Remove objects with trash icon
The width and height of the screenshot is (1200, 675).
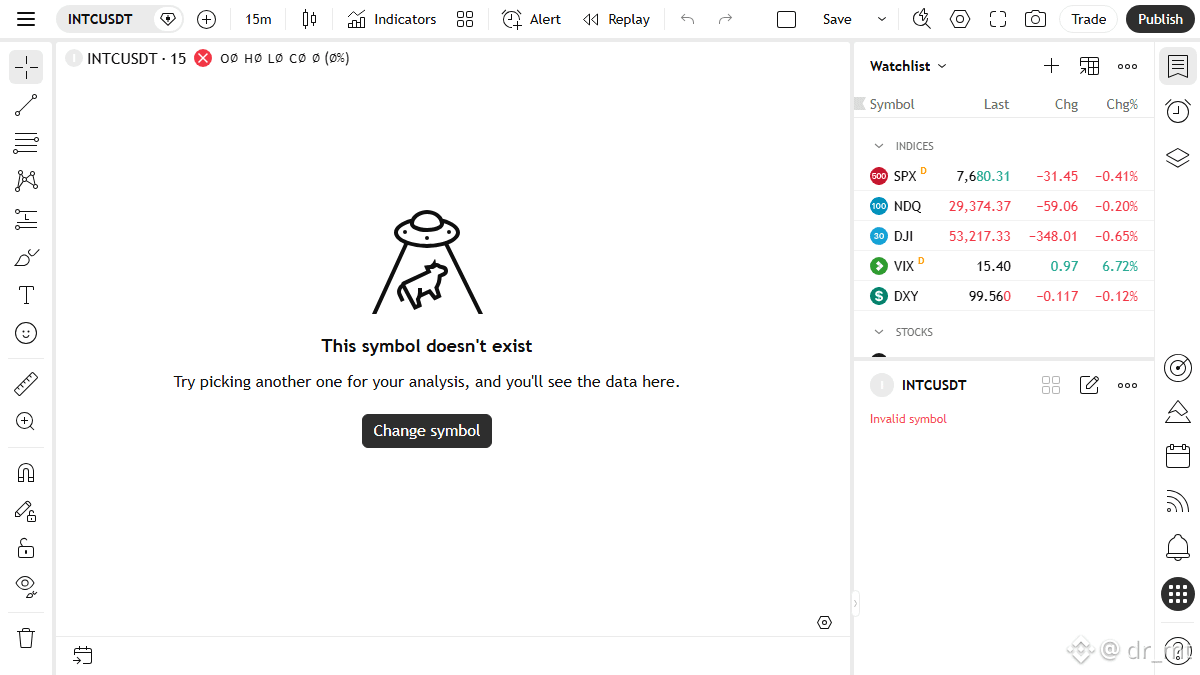26,637
